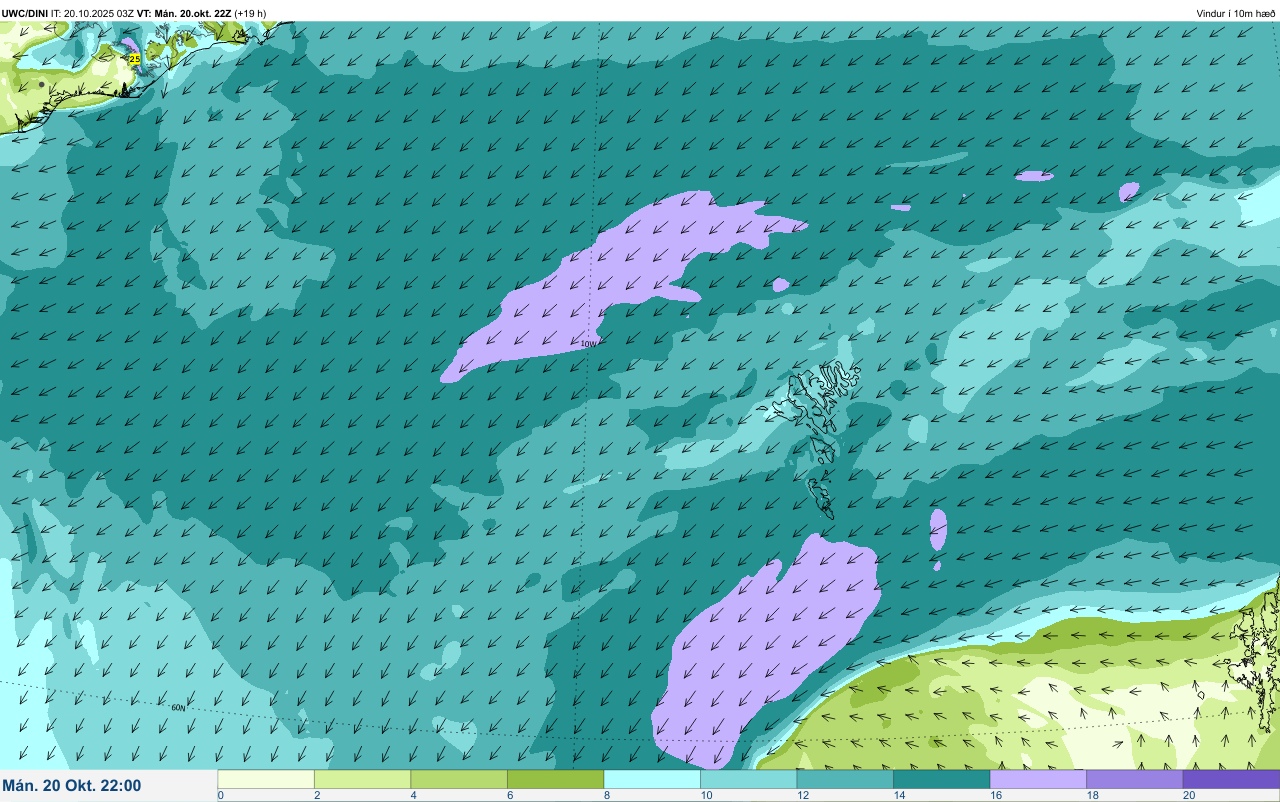Click the pale yellow 0–2 legend swatch
Image resolution: width=1280 pixels, height=802 pixels.
pyautogui.click(x=266, y=779)
